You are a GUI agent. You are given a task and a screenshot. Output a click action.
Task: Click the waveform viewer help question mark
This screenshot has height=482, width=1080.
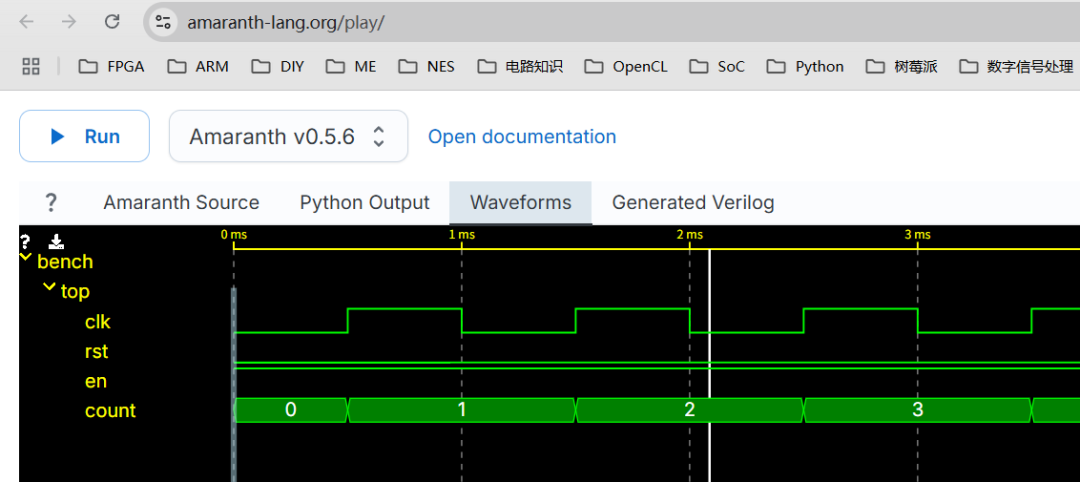click(25, 242)
